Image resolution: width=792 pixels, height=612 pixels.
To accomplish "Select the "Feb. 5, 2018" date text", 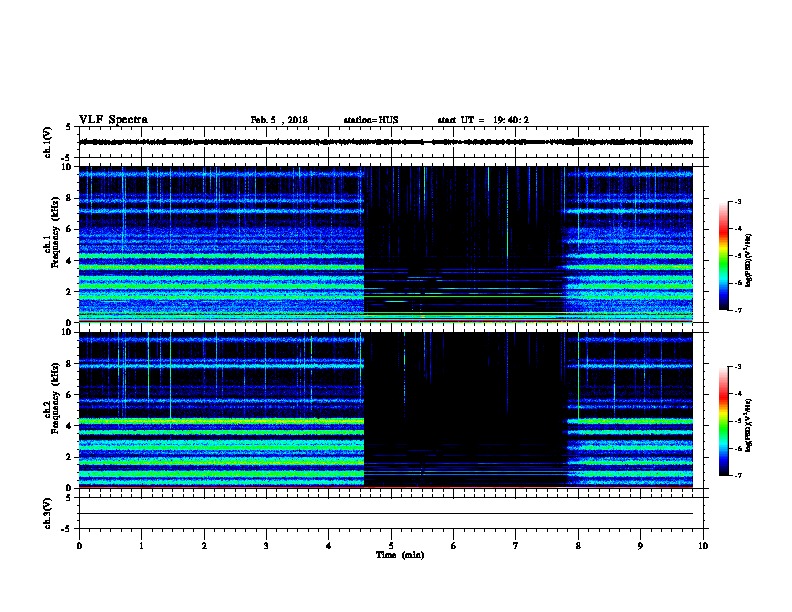I will [x=279, y=120].
